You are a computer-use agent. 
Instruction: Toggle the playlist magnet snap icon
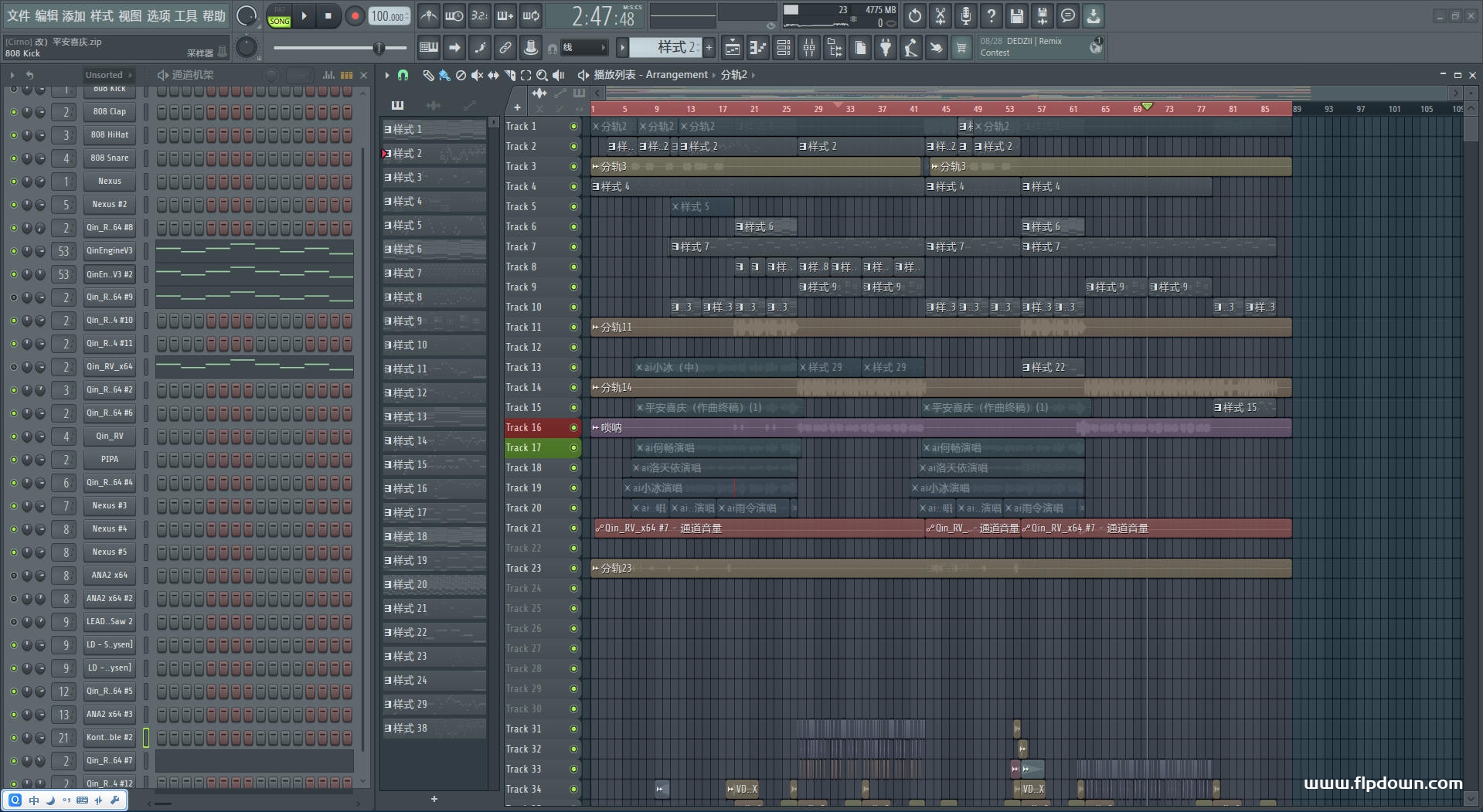(403, 75)
